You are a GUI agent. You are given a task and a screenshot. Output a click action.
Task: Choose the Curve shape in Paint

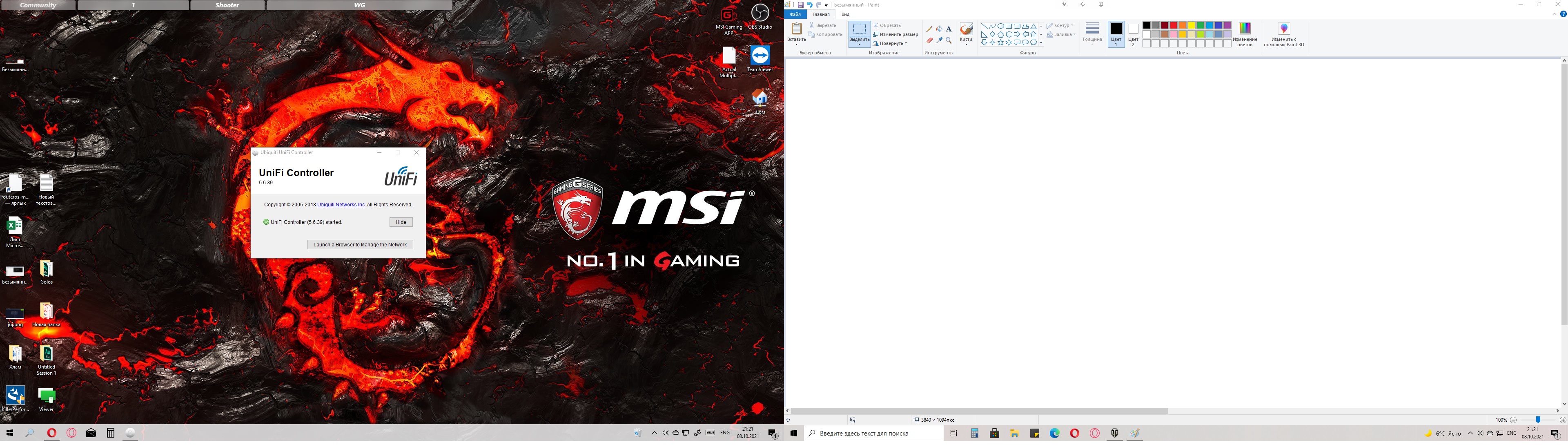tap(993, 26)
